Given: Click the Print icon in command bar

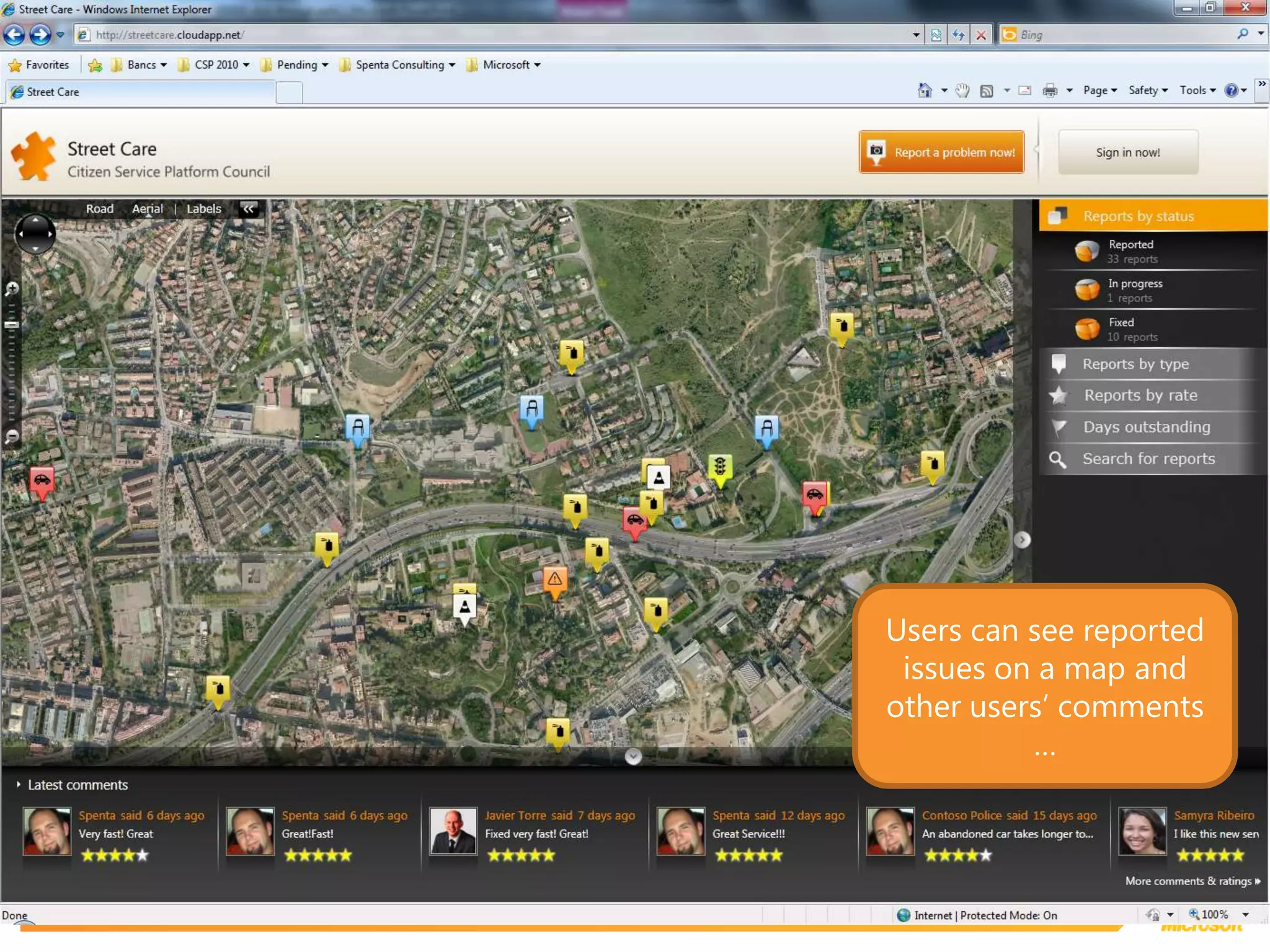Looking at the screenshot, I should pyautogui.click(x=1050, y=90).
